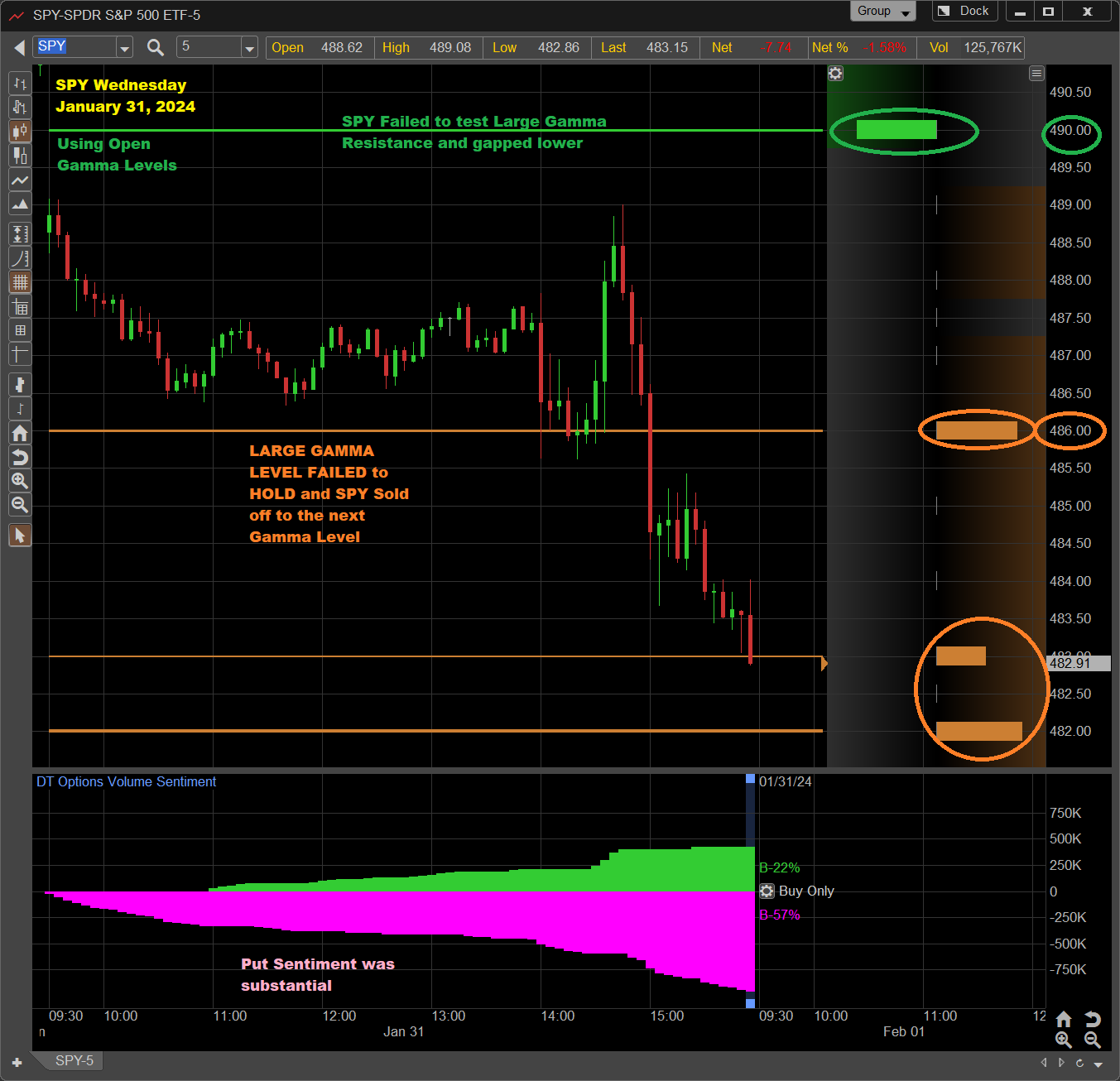Viewport: 1120px width, 1081px height.
Task: Click the Low value 482.86
Action: pyautogui.click(x=559, y=48)
